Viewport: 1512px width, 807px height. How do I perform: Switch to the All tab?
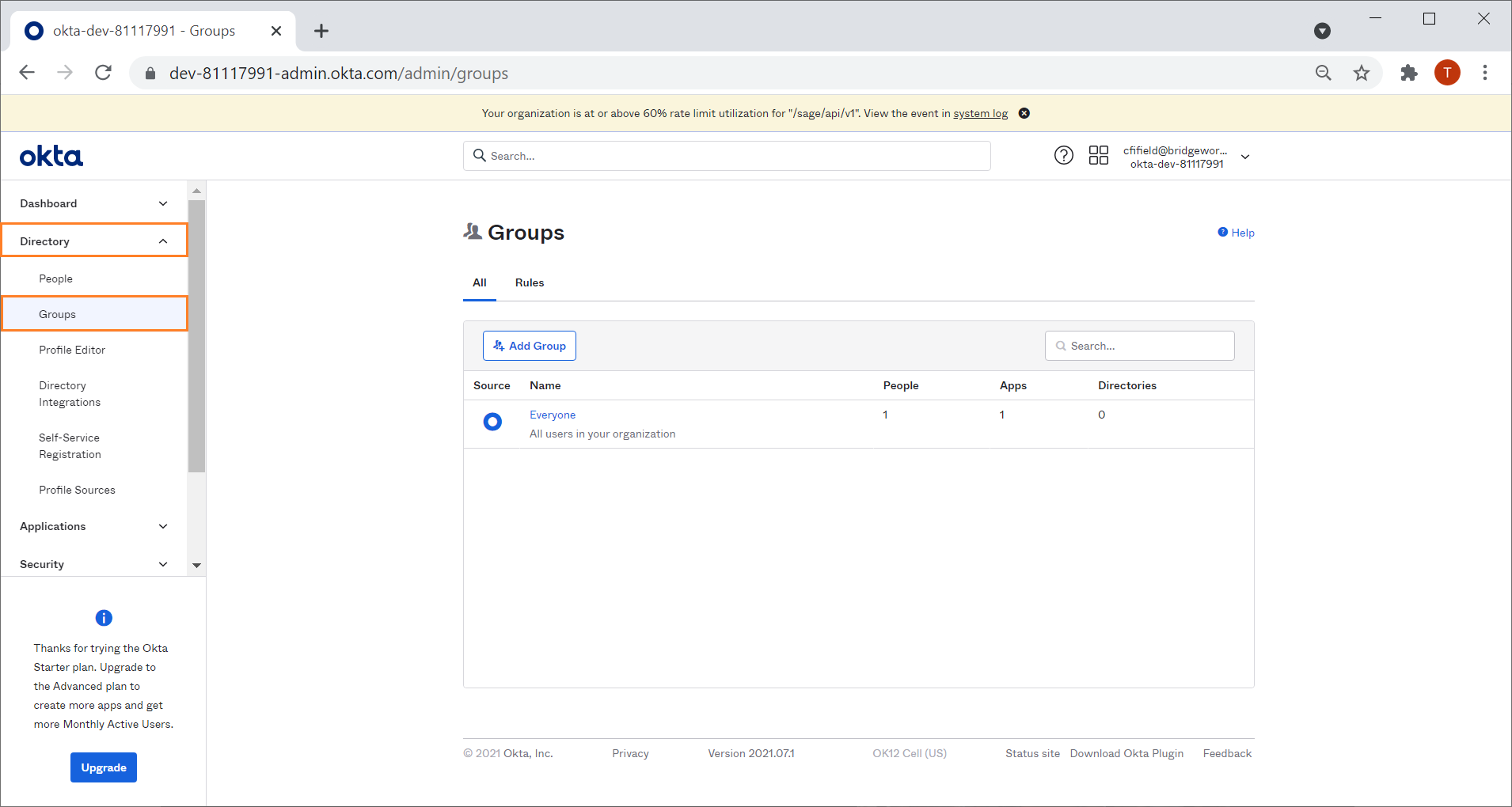pyautogui.click(x=480, y=282)
